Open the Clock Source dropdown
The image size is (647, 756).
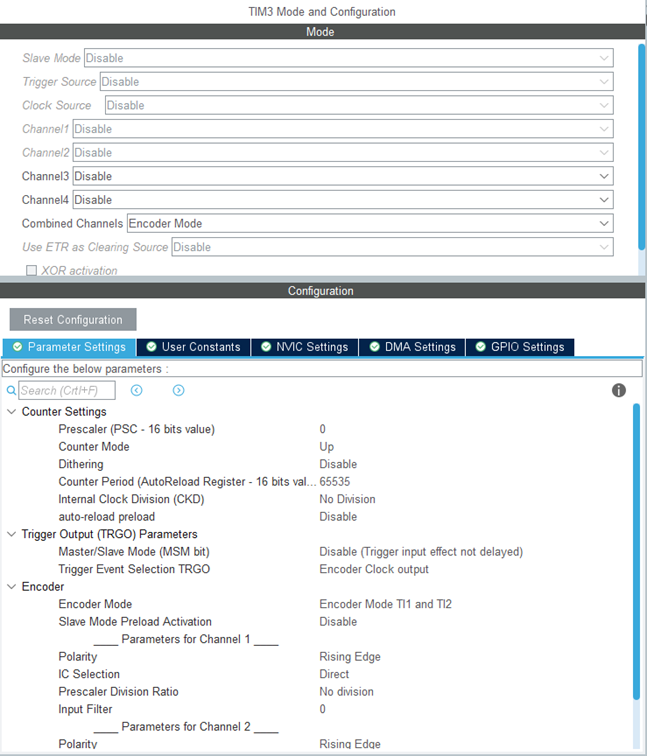point(359,105)
